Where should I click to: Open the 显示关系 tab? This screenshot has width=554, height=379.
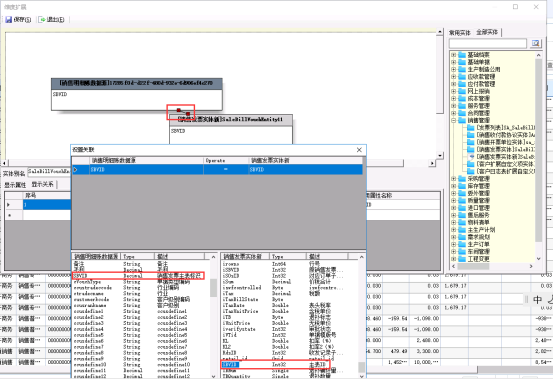point(42,184)
